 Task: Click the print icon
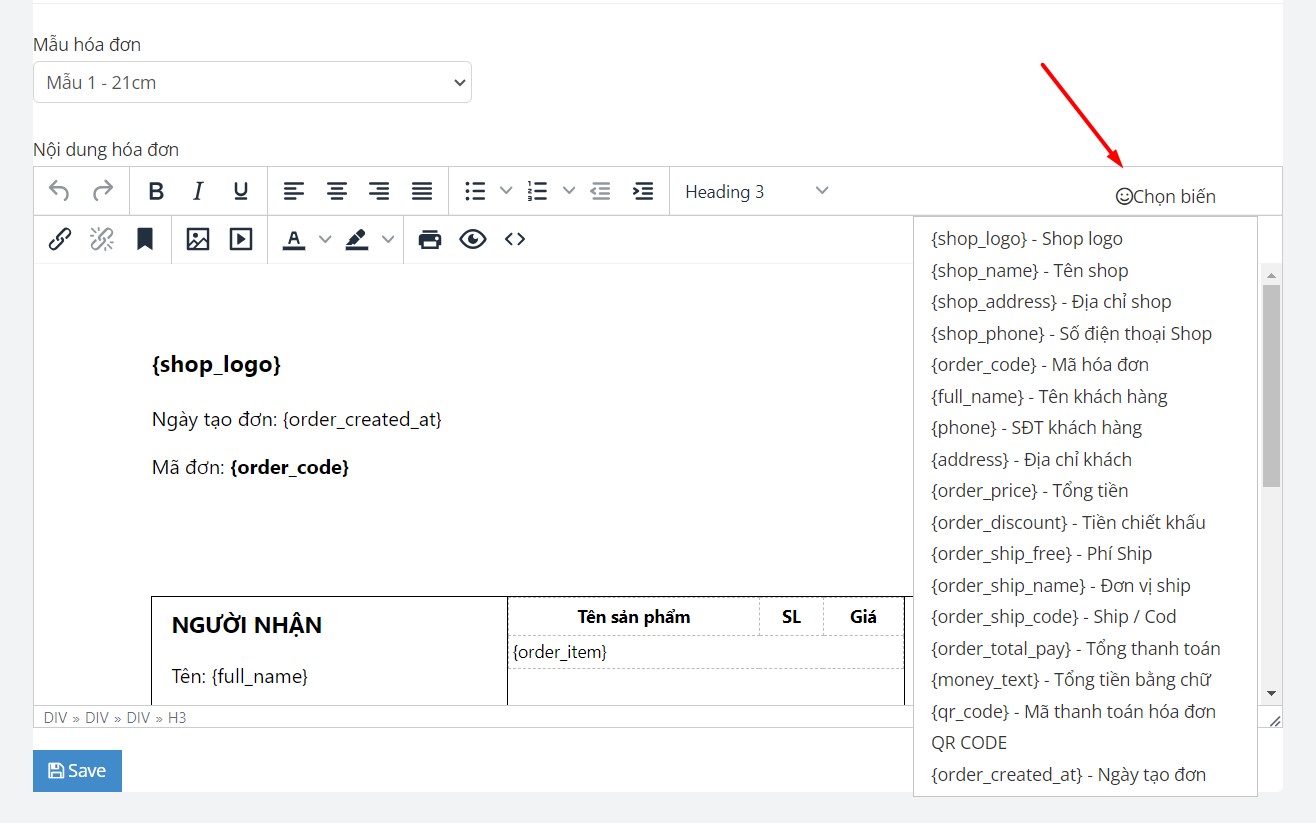(430, 239)
